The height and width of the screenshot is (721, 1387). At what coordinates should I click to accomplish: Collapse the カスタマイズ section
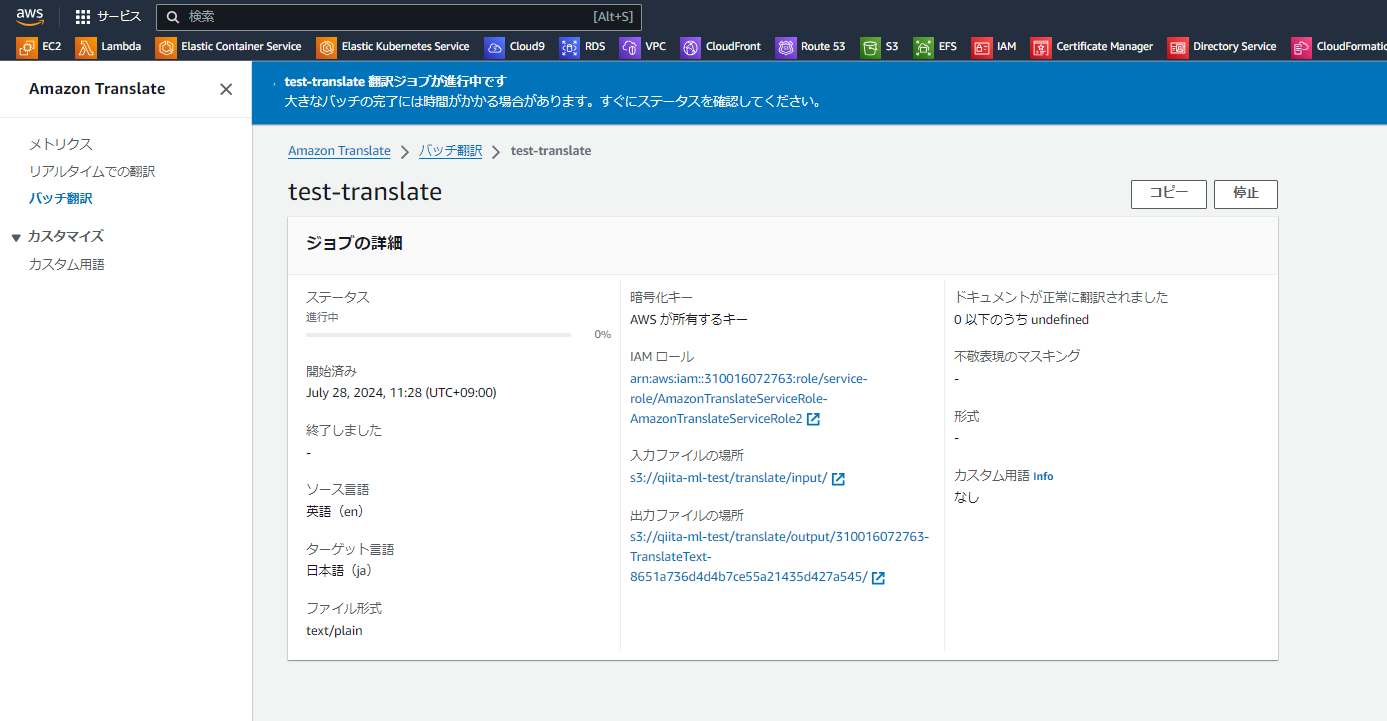coord(16,237)
